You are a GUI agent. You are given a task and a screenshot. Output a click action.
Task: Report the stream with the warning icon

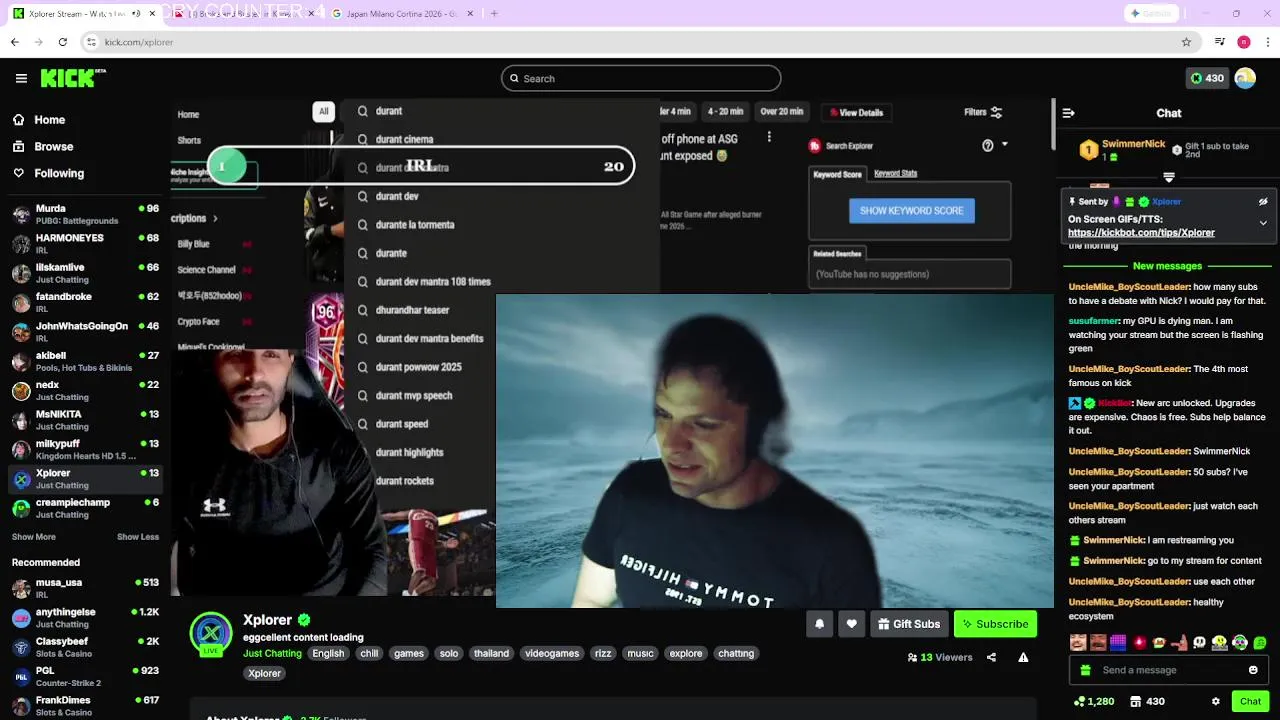tap(1023, 657)
